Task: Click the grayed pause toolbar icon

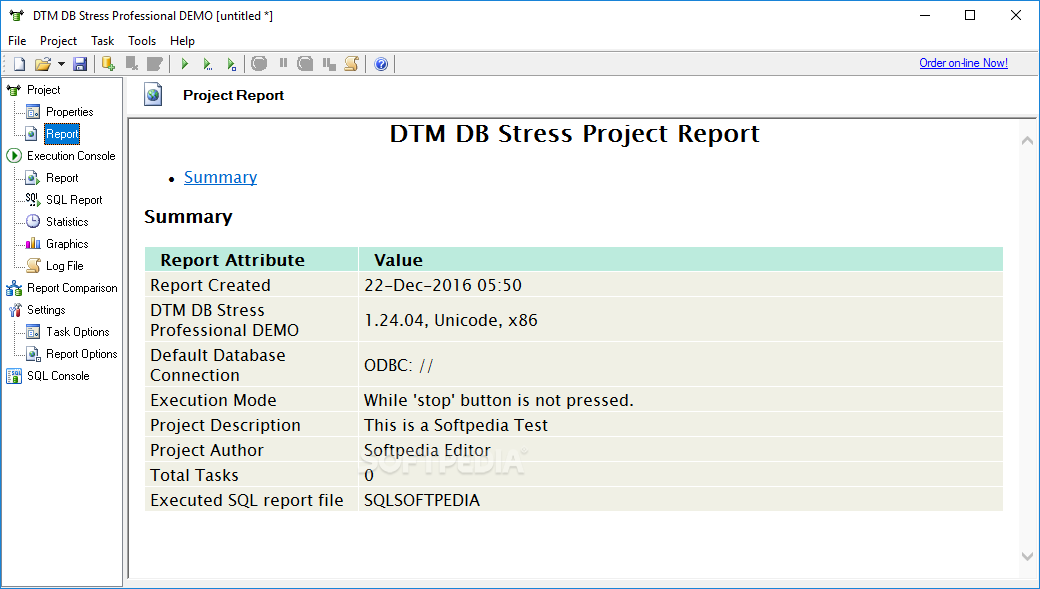Action: [283, 63]
